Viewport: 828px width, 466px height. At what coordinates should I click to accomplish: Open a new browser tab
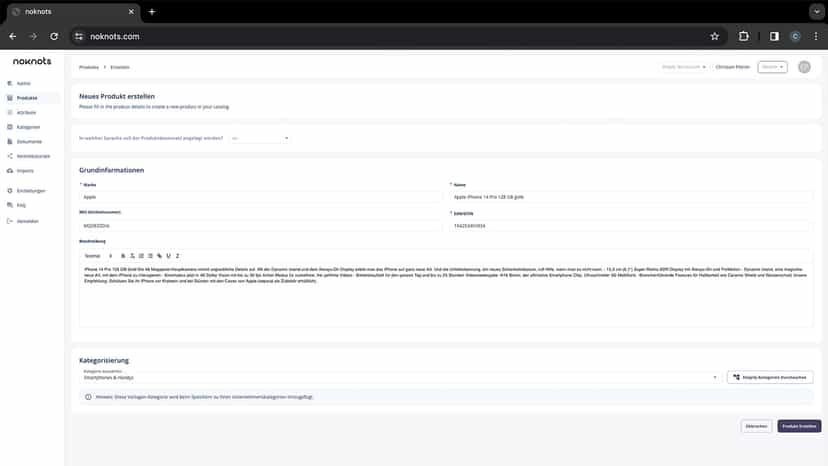152,12
